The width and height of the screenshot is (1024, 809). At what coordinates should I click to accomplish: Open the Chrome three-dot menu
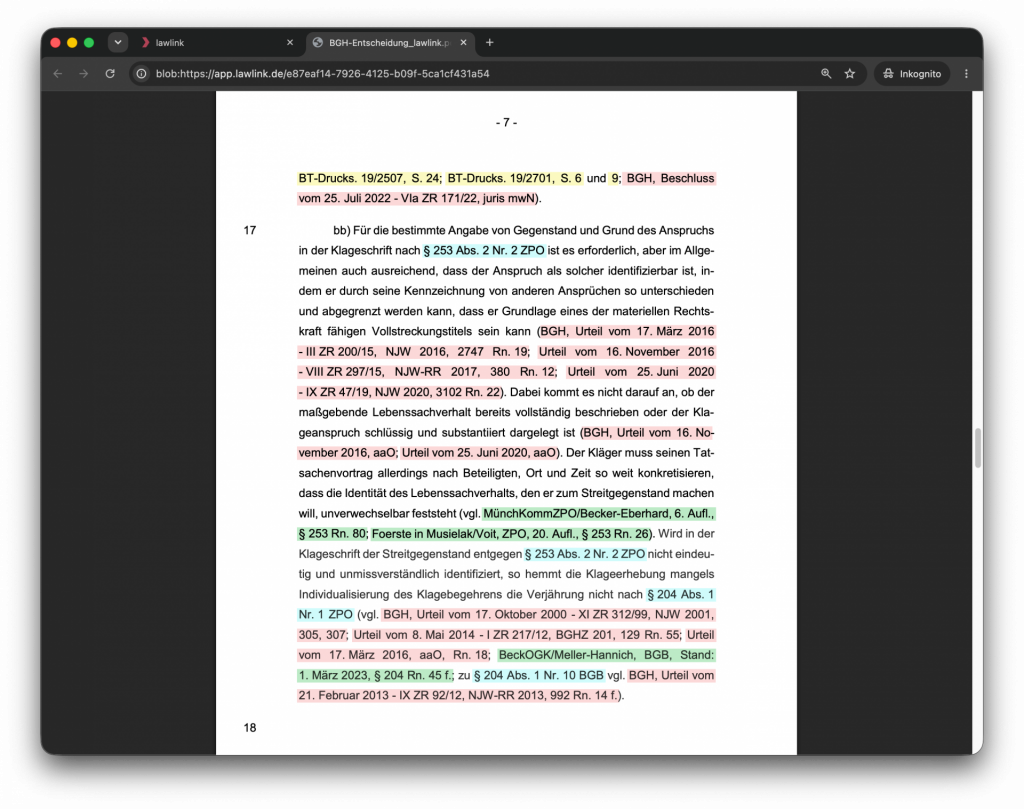[x=967, y=74]
